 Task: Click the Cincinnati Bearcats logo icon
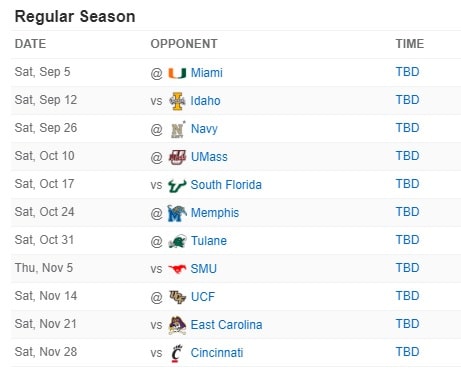[x=177, y=353]
